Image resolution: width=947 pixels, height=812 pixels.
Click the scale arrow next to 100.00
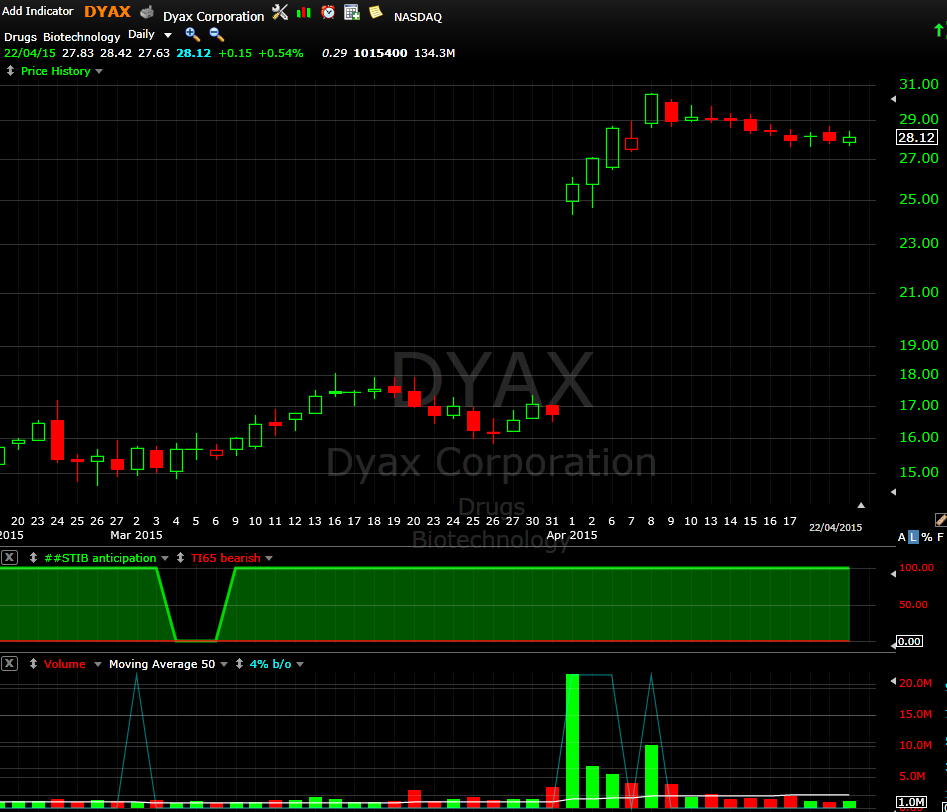894,574
